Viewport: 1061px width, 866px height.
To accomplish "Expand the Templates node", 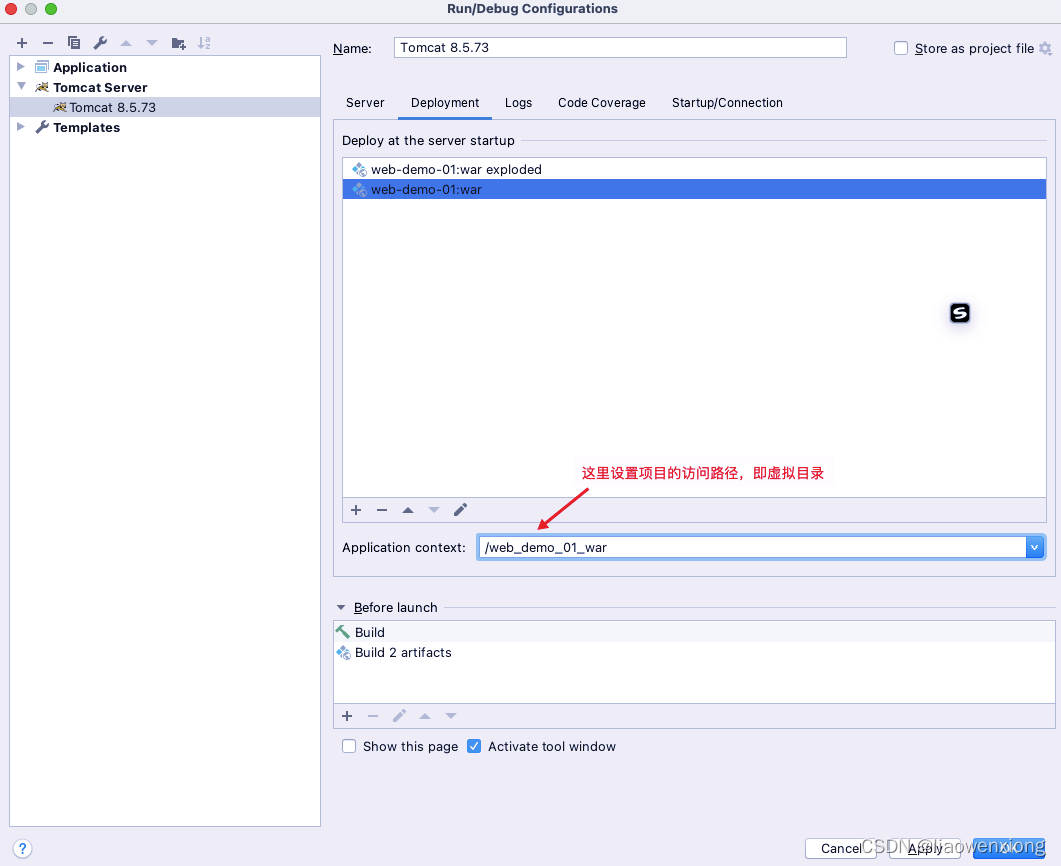I will 20,127.
